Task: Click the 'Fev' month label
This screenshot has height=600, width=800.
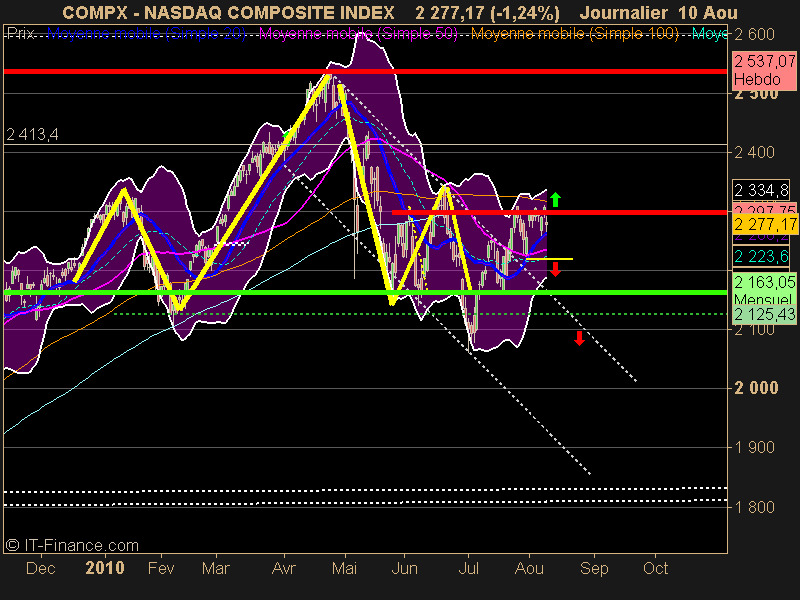Action: [161, 568]
